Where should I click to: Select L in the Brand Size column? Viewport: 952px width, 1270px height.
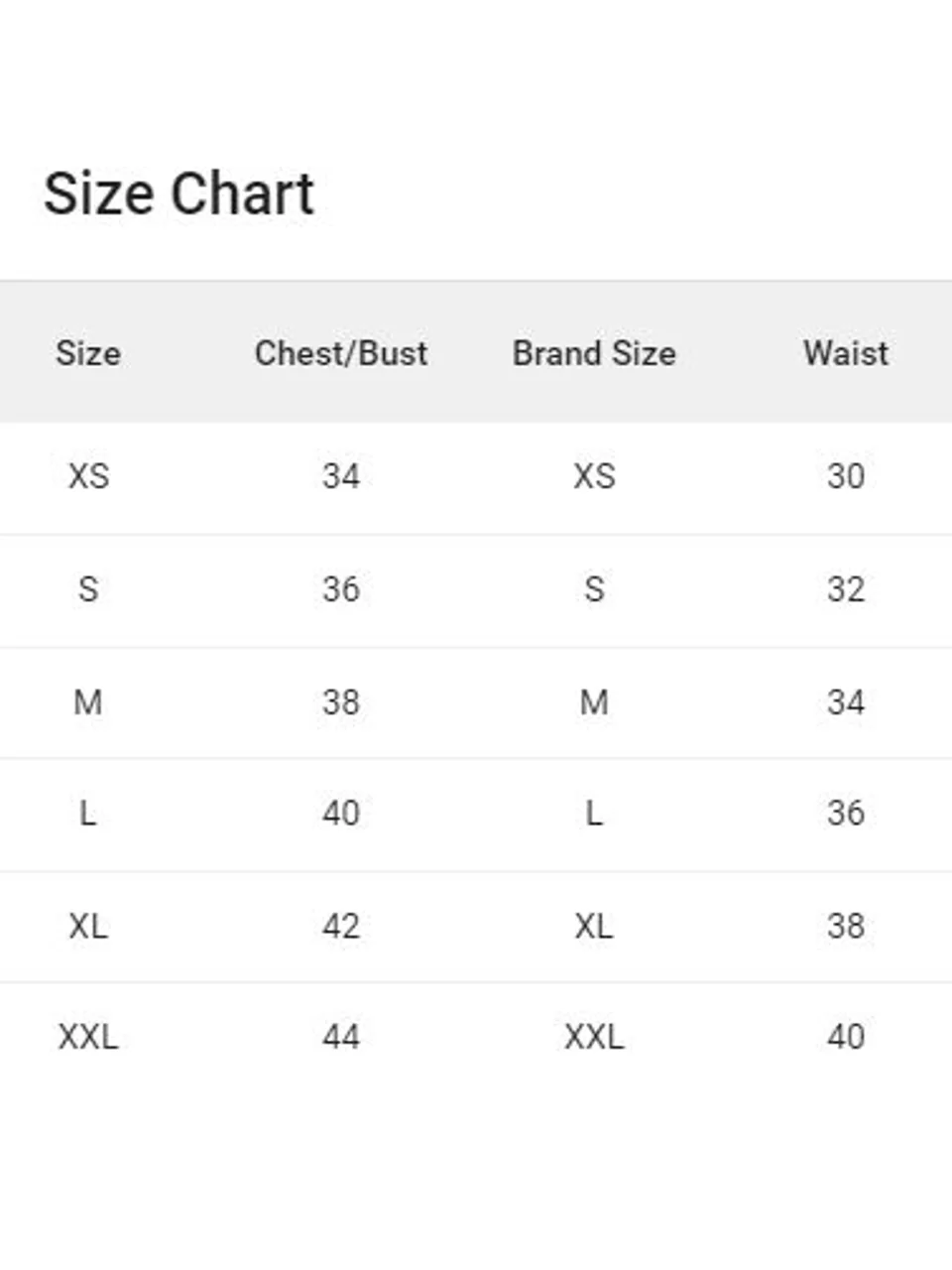(x=594, y=814)
